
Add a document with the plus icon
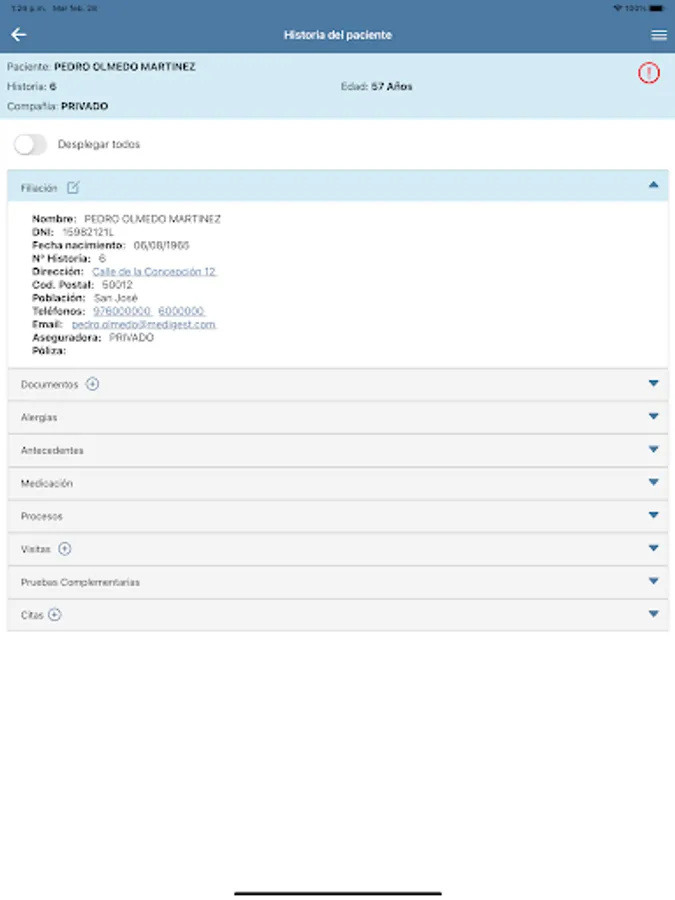(x=92, y=384)
